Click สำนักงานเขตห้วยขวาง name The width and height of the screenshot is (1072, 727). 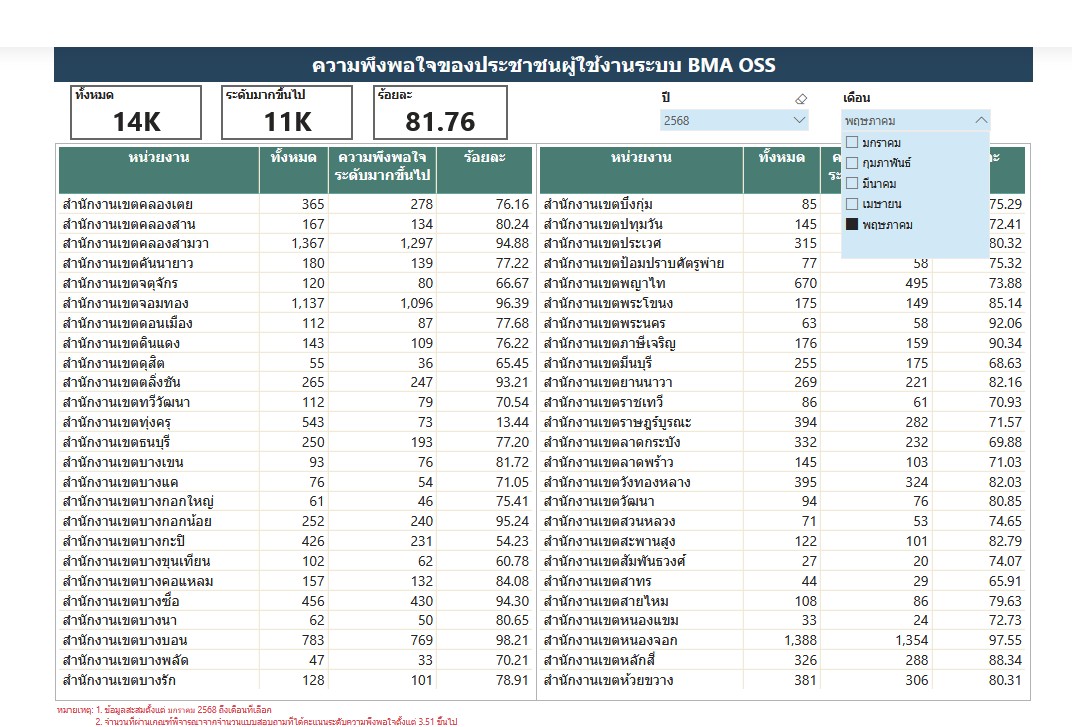coord(608,680)
